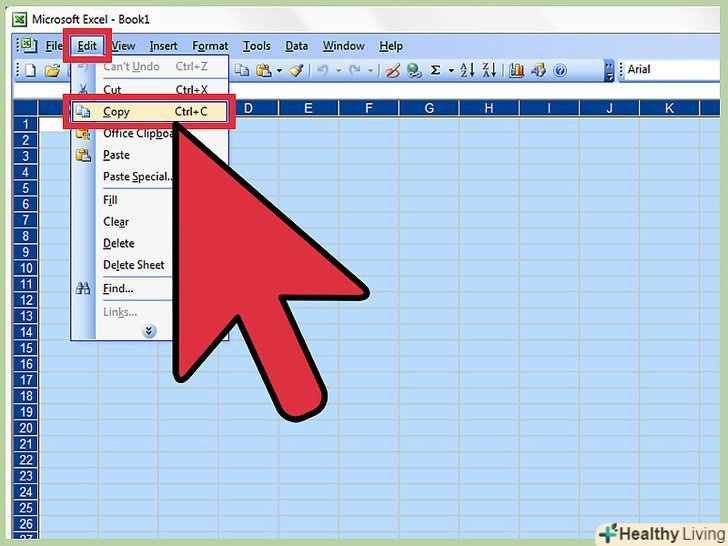
Task: Click the New workbook toolbar icon
Action: tap(31, 71)
